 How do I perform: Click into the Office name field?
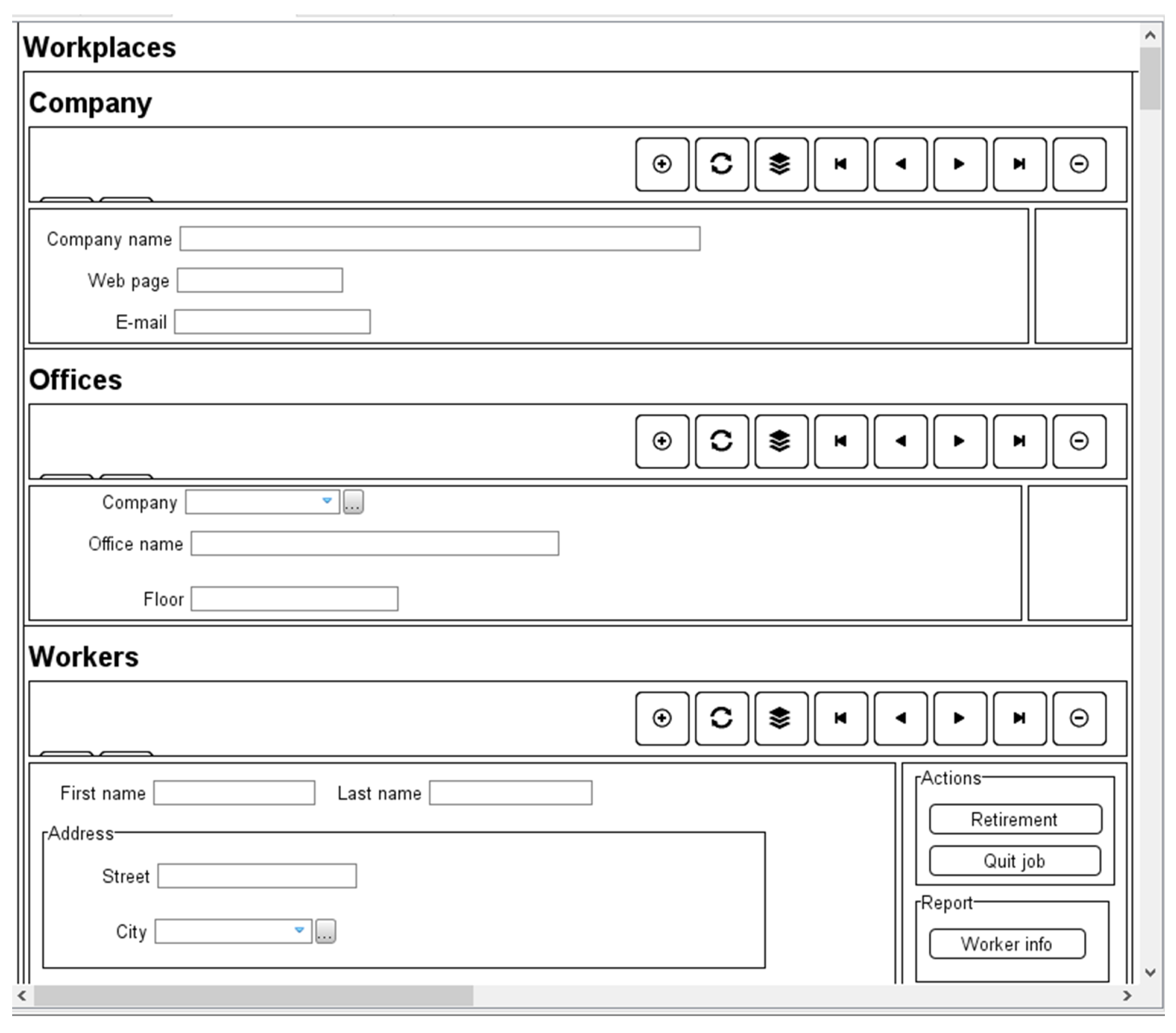(x=375, y=544)
